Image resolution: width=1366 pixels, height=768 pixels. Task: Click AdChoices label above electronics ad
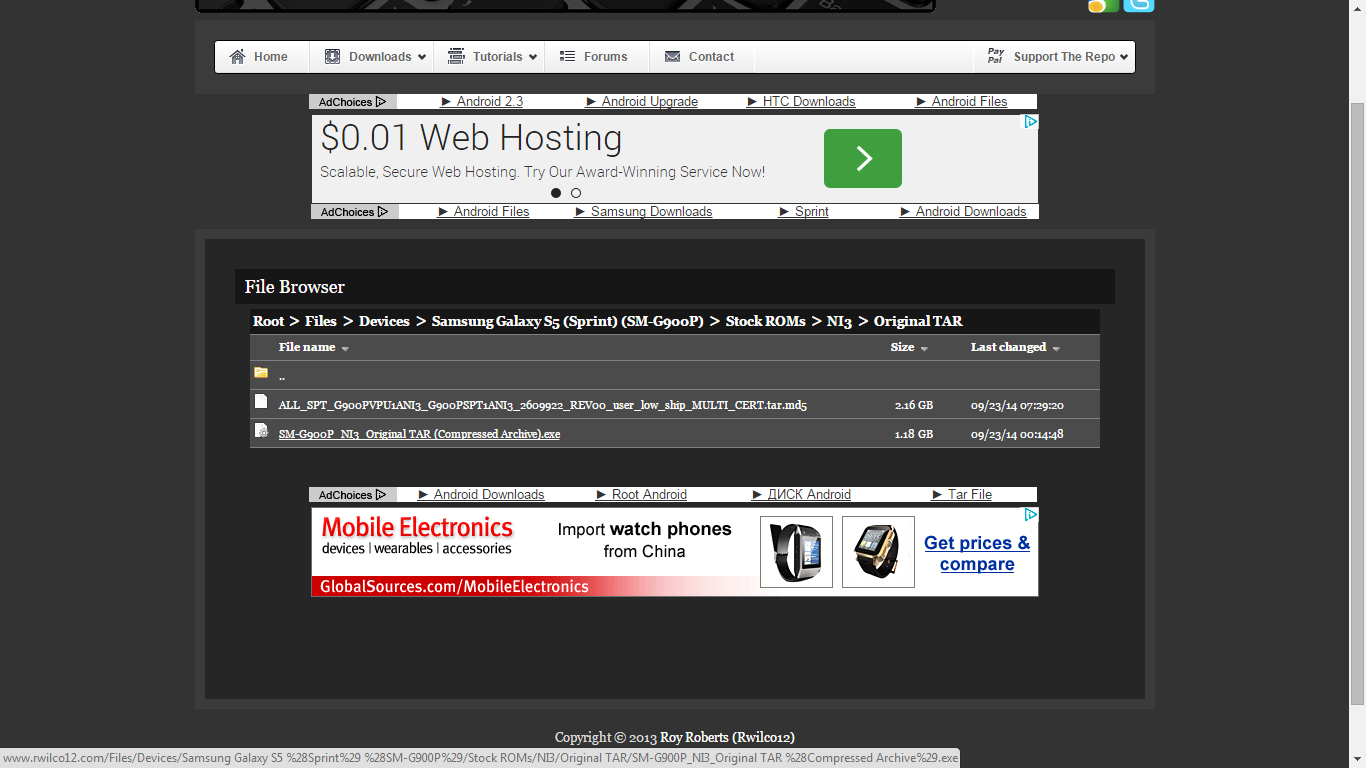(x=353, y=495)
